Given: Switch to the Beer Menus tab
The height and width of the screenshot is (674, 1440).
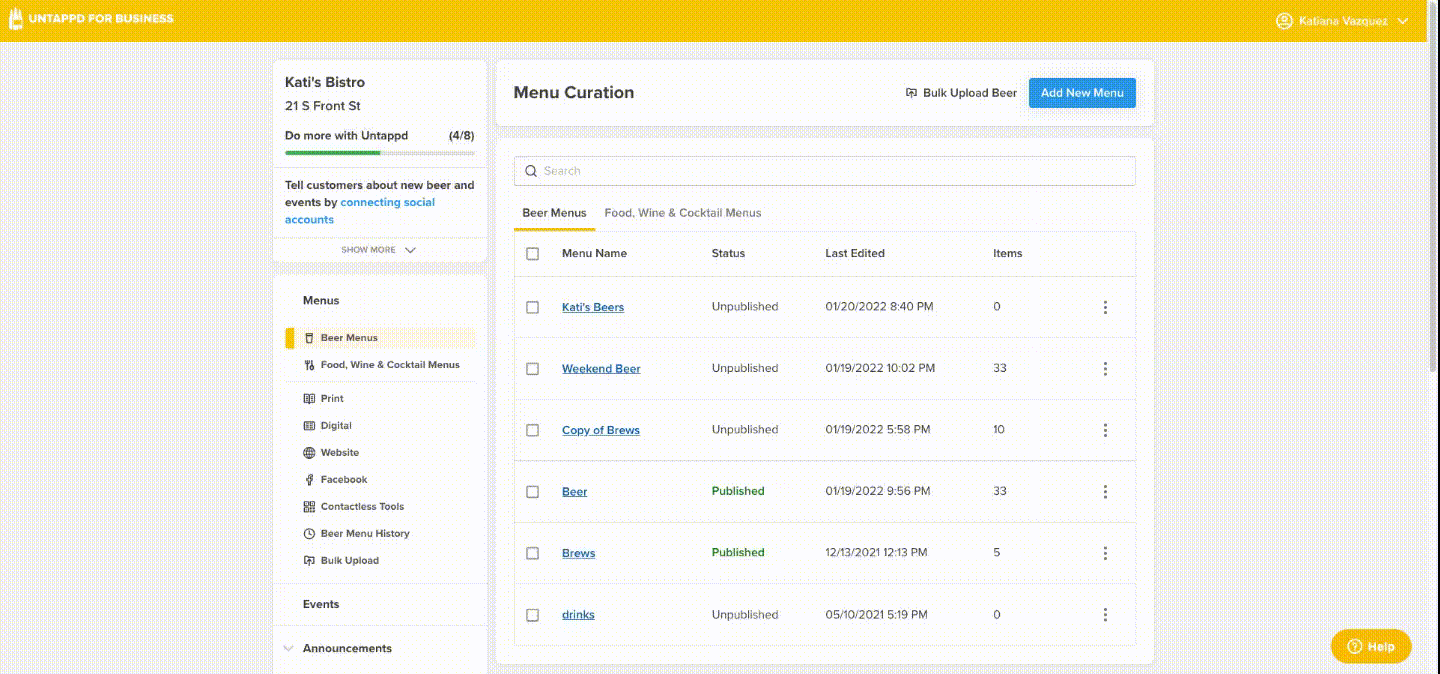Looking at the screenshot, I should click(x=554, y=213).
